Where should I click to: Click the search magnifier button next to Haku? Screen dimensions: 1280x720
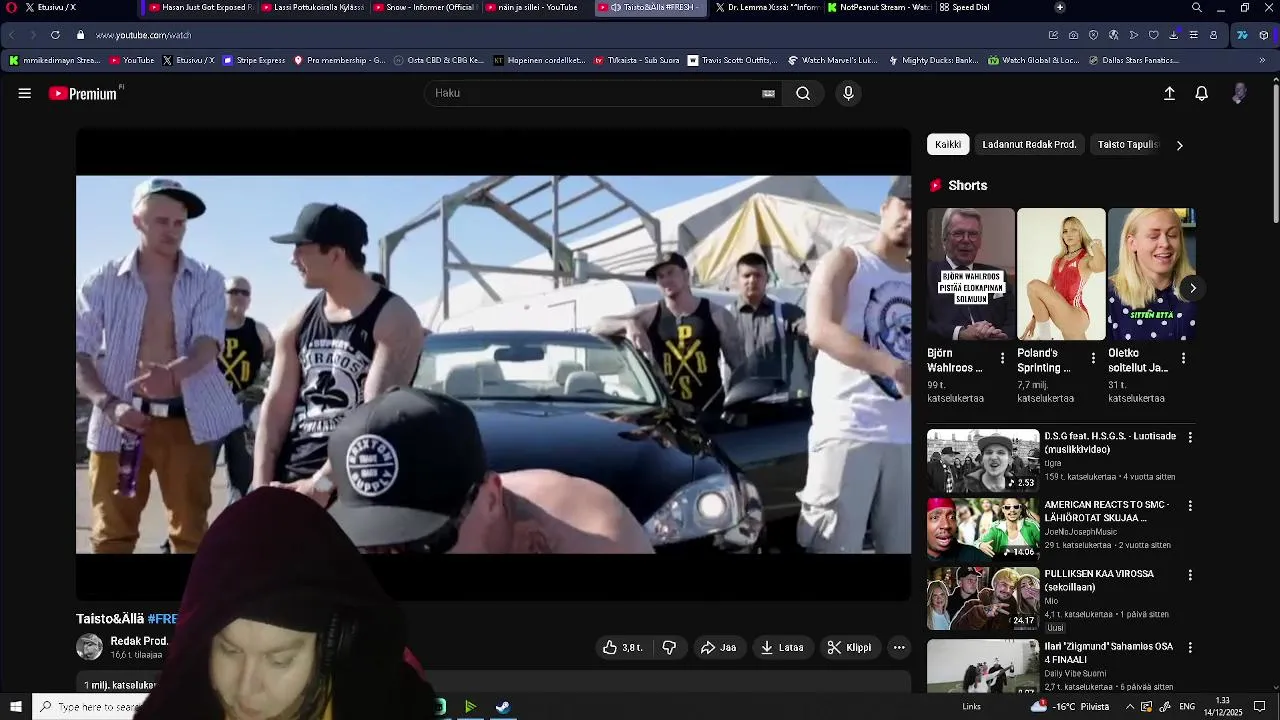[803, 93]
